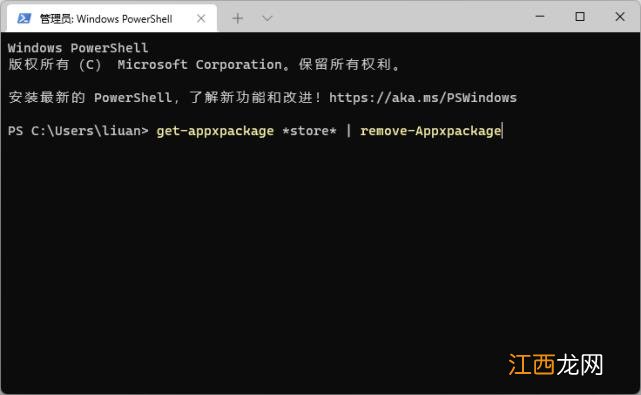Click the 江西龙网 watermark logo
Image resolution: width=641 pixels, height=395 pixels.
[x=556, y=365]
